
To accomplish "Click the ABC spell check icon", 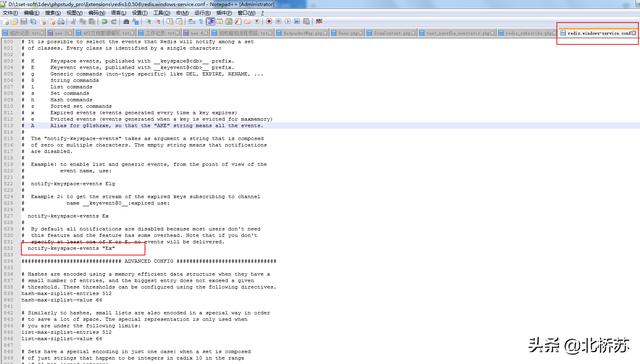I will (319, 22).
